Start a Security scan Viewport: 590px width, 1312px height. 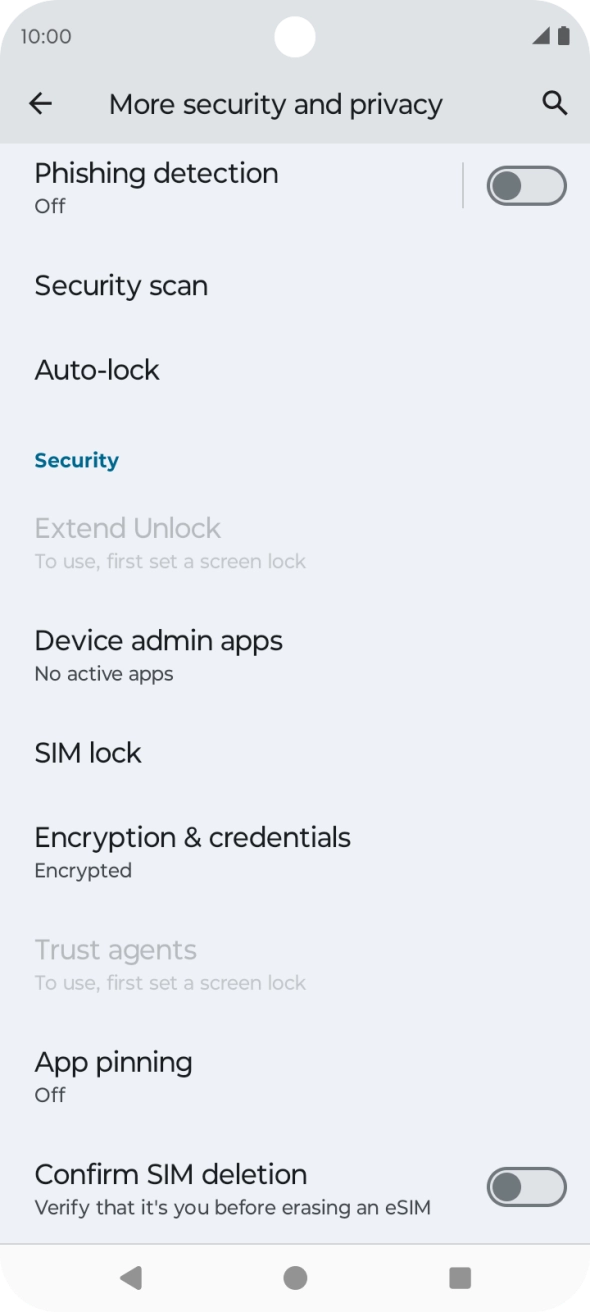click(x=121, y=285)
